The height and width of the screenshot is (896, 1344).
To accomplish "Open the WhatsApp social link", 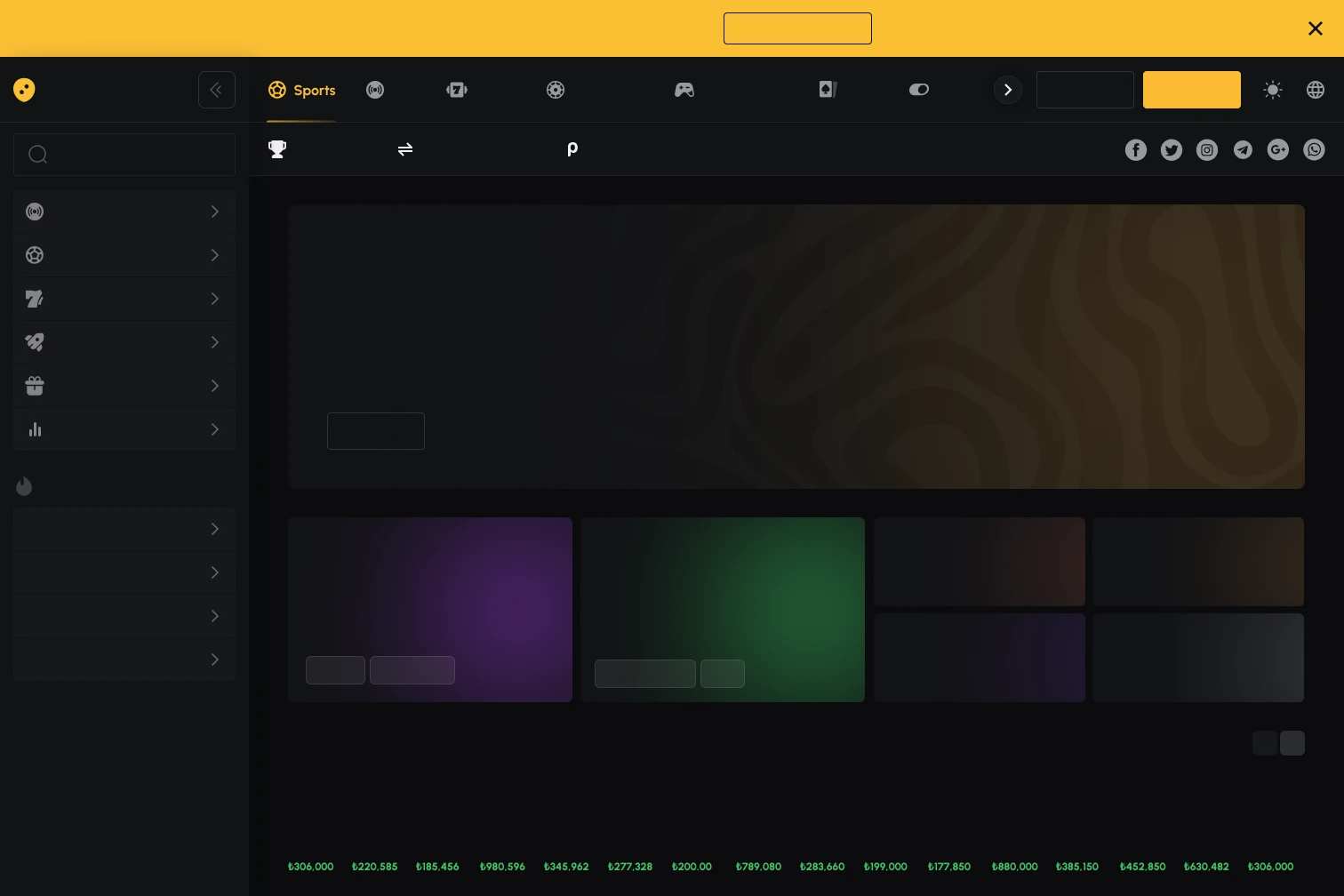I will [1314, 150].
